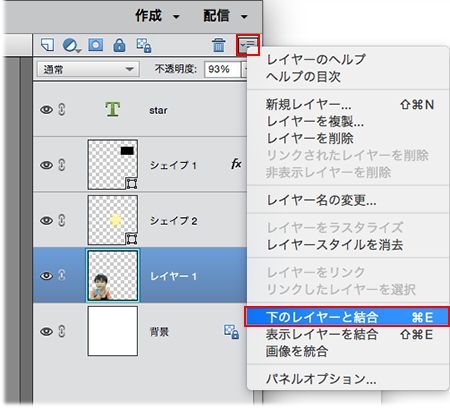Choose 下のレイヤーと結合 from the menu
Screen dimensions: 450x408
(347, 317)
